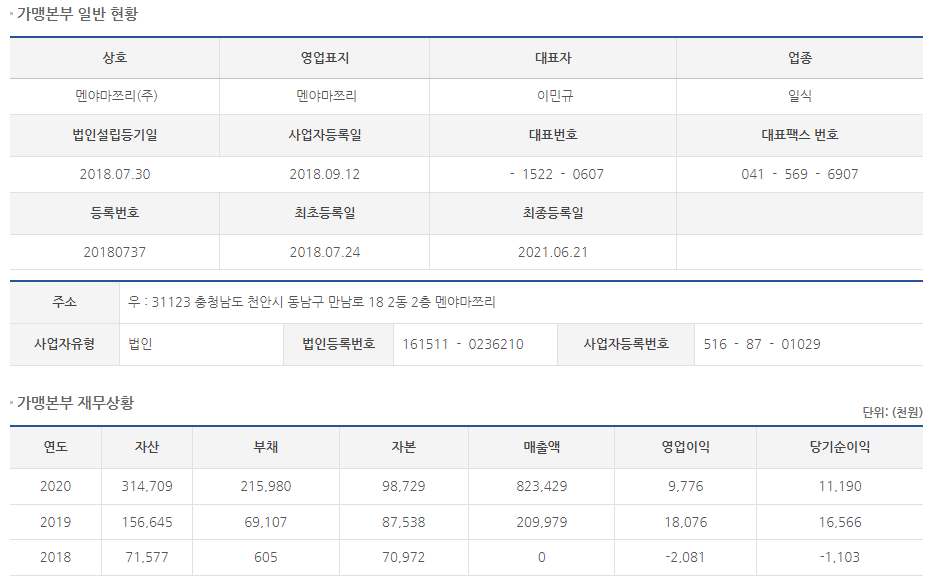The height and width of the screenshot is (583, 928).
Task: Click the 등록번호 header cell
Action: tap(115, 213)
